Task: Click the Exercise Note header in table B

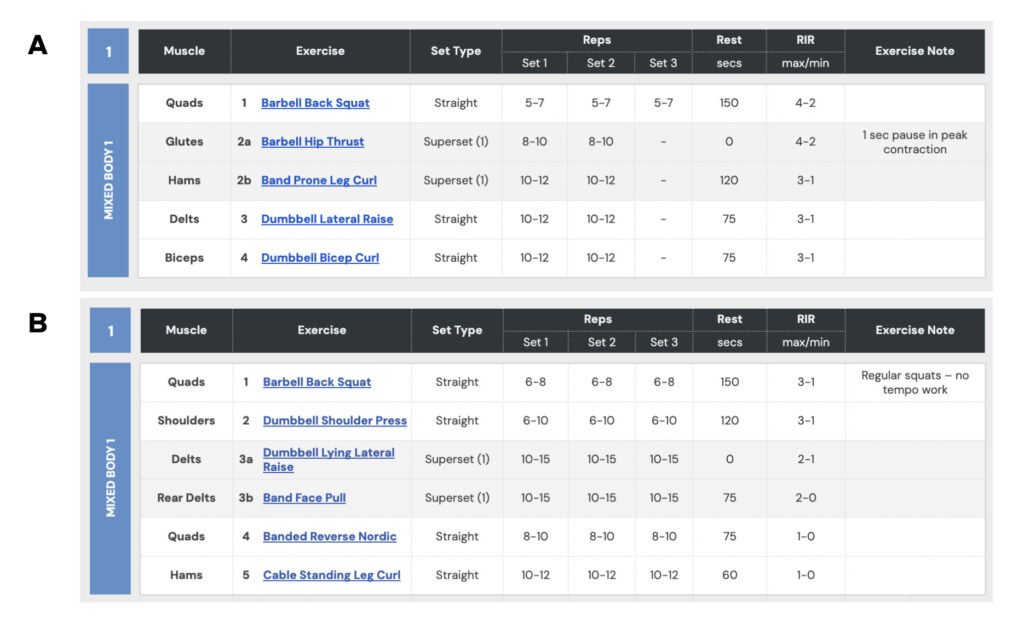Action: click(914, 330)
